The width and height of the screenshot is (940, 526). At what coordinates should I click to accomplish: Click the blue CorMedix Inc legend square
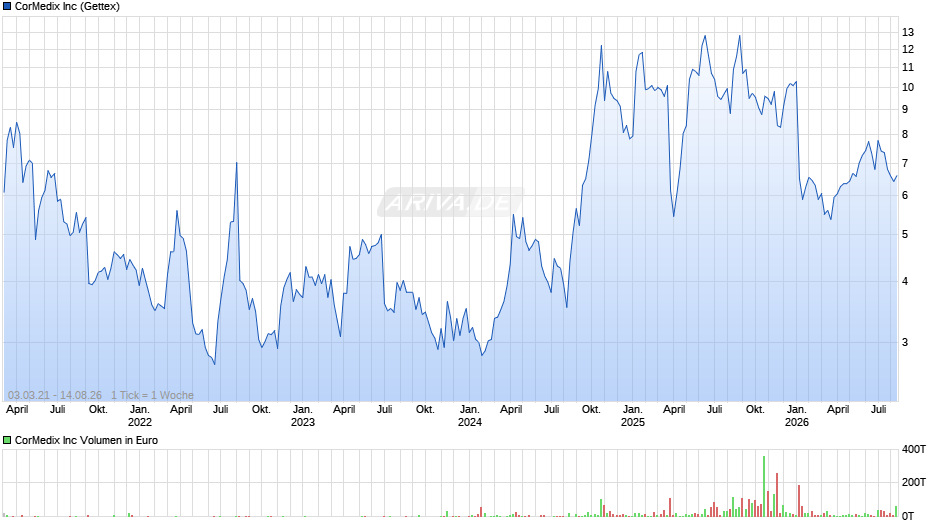[x=7, y=7]
